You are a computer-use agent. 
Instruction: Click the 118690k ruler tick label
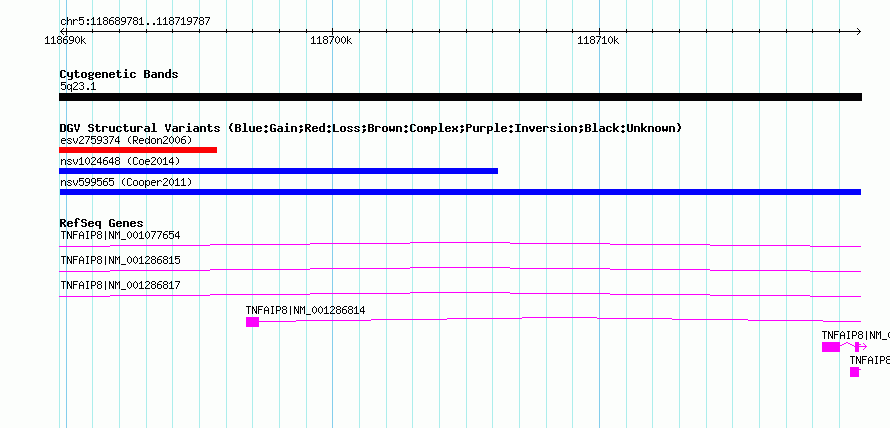[65, 40]
